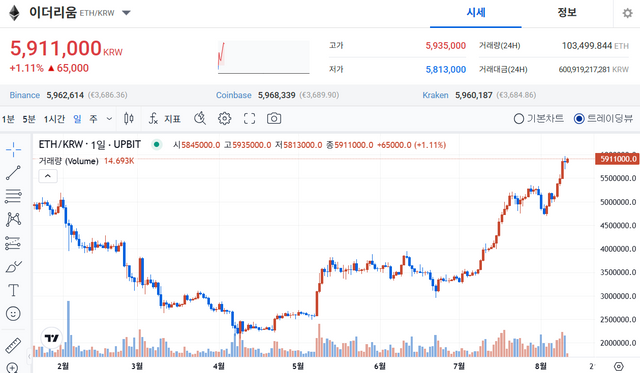Viewport: 640px width, 373px height.
Task: Open the Kraken price link
Action: (435, 95)
